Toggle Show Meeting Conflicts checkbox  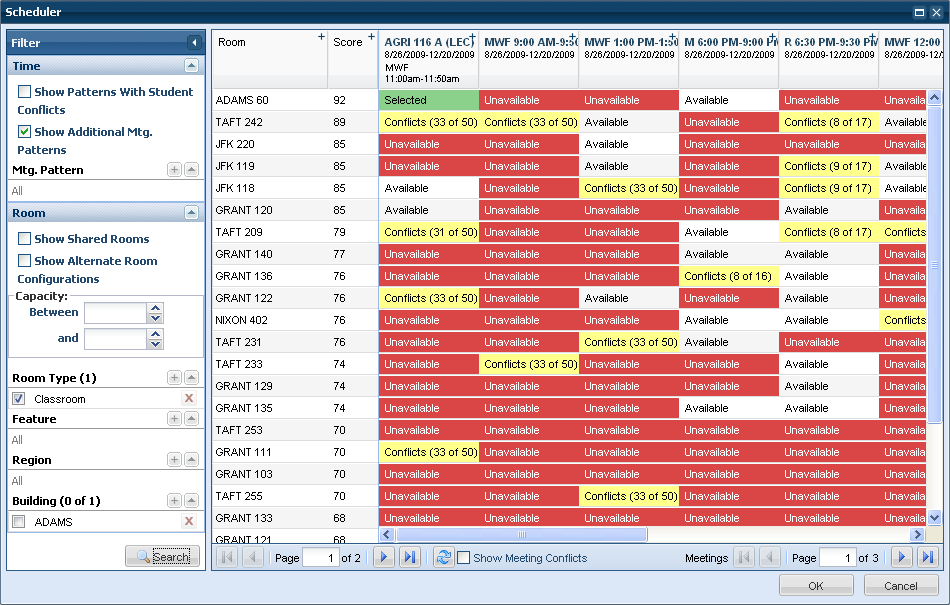(x=463, y=558)
